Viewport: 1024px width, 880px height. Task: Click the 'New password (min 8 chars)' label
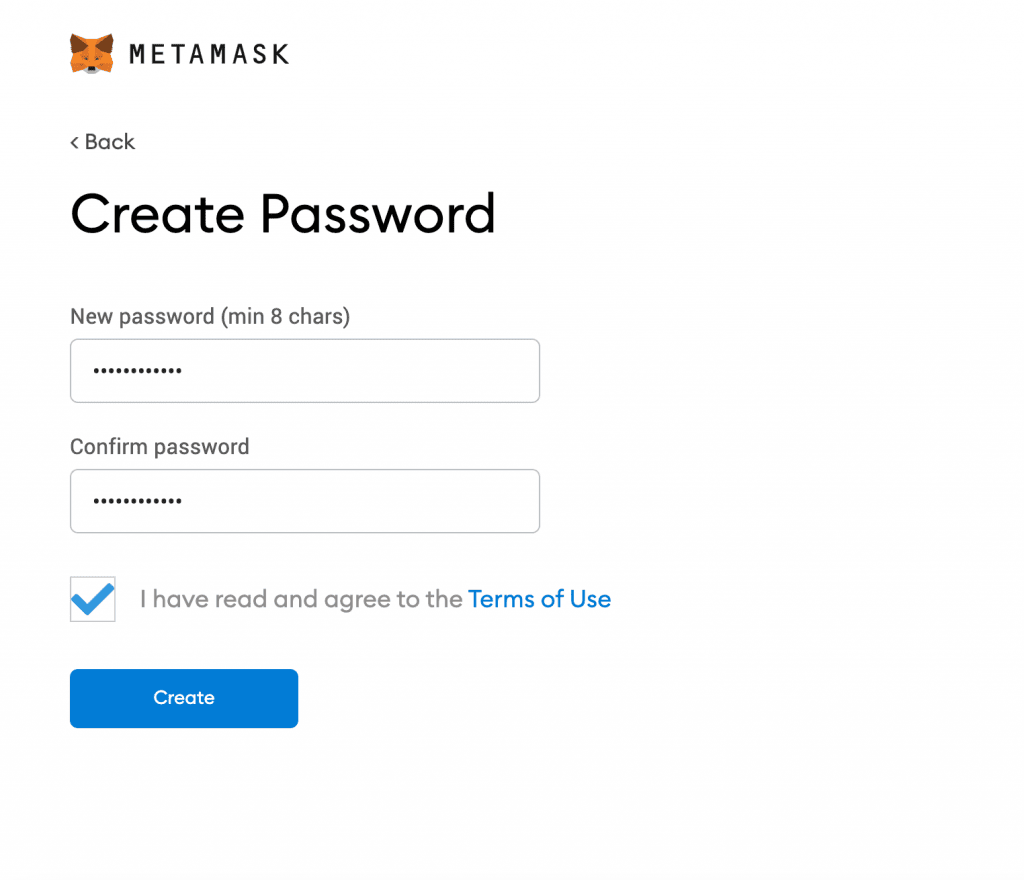pyautogui.click(x=210, y=317)
